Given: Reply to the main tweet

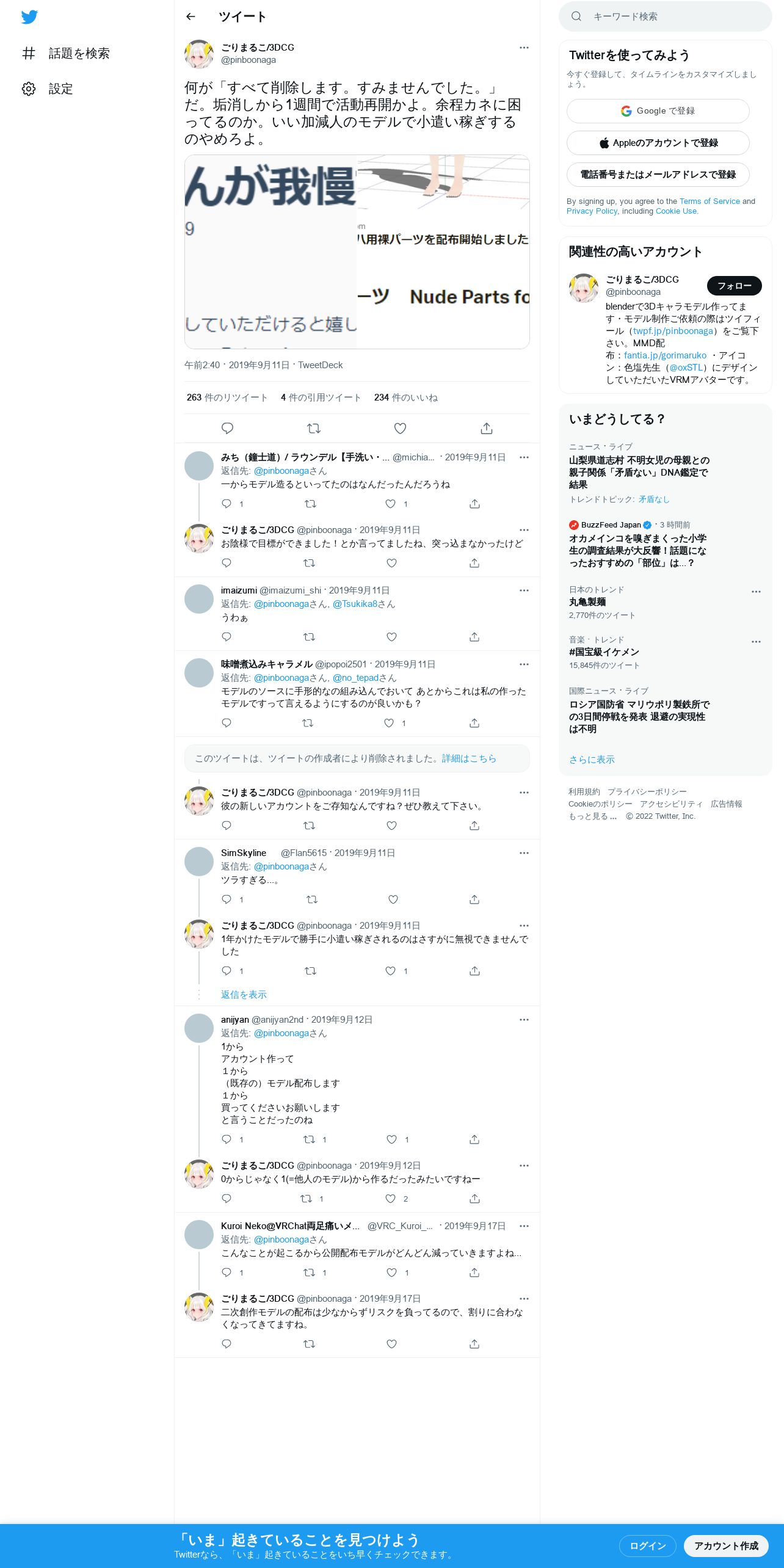Looking at the screenshot, I should point(227,428).
